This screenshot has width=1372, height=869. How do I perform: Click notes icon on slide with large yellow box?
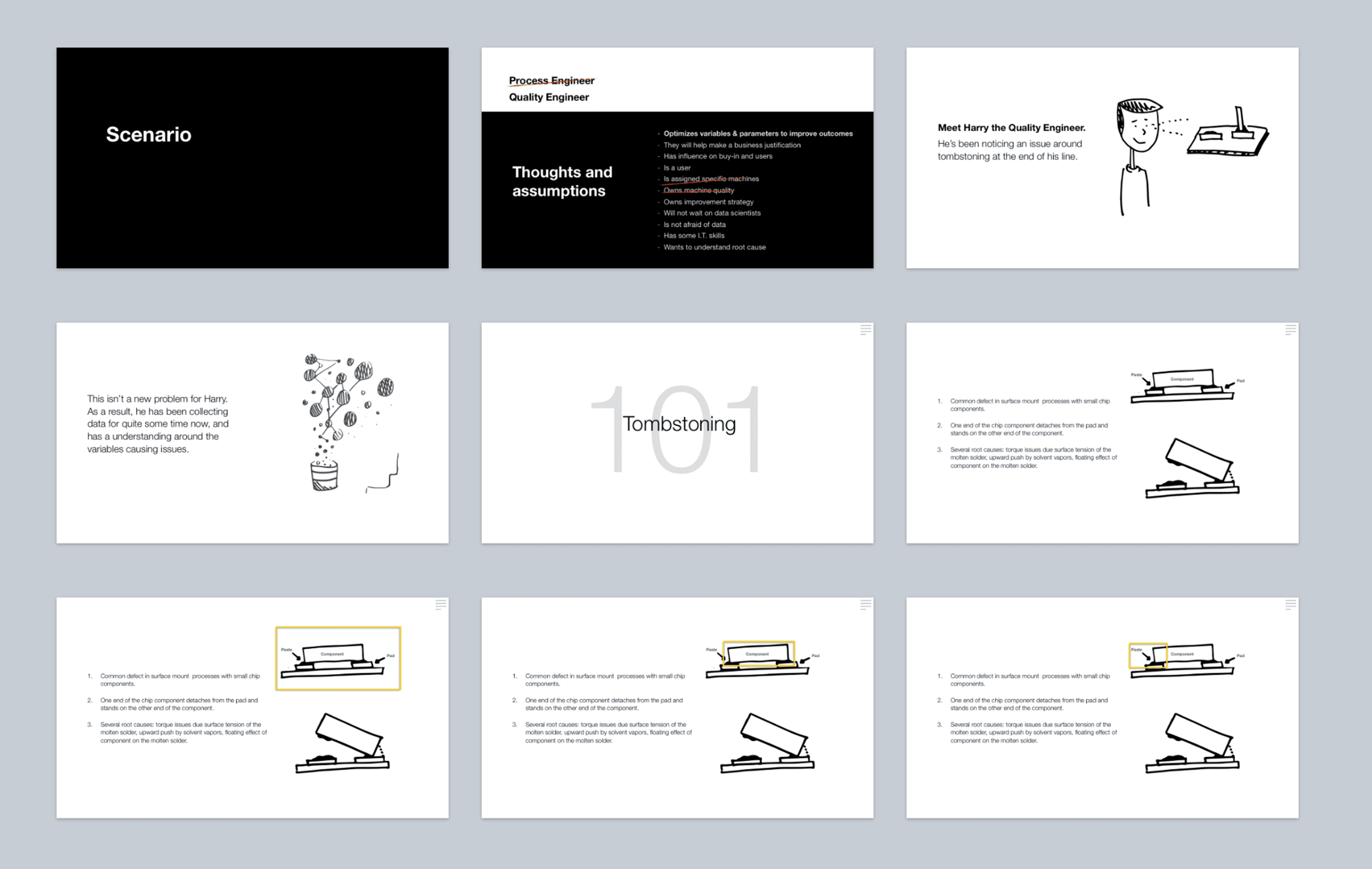(440, 605)
